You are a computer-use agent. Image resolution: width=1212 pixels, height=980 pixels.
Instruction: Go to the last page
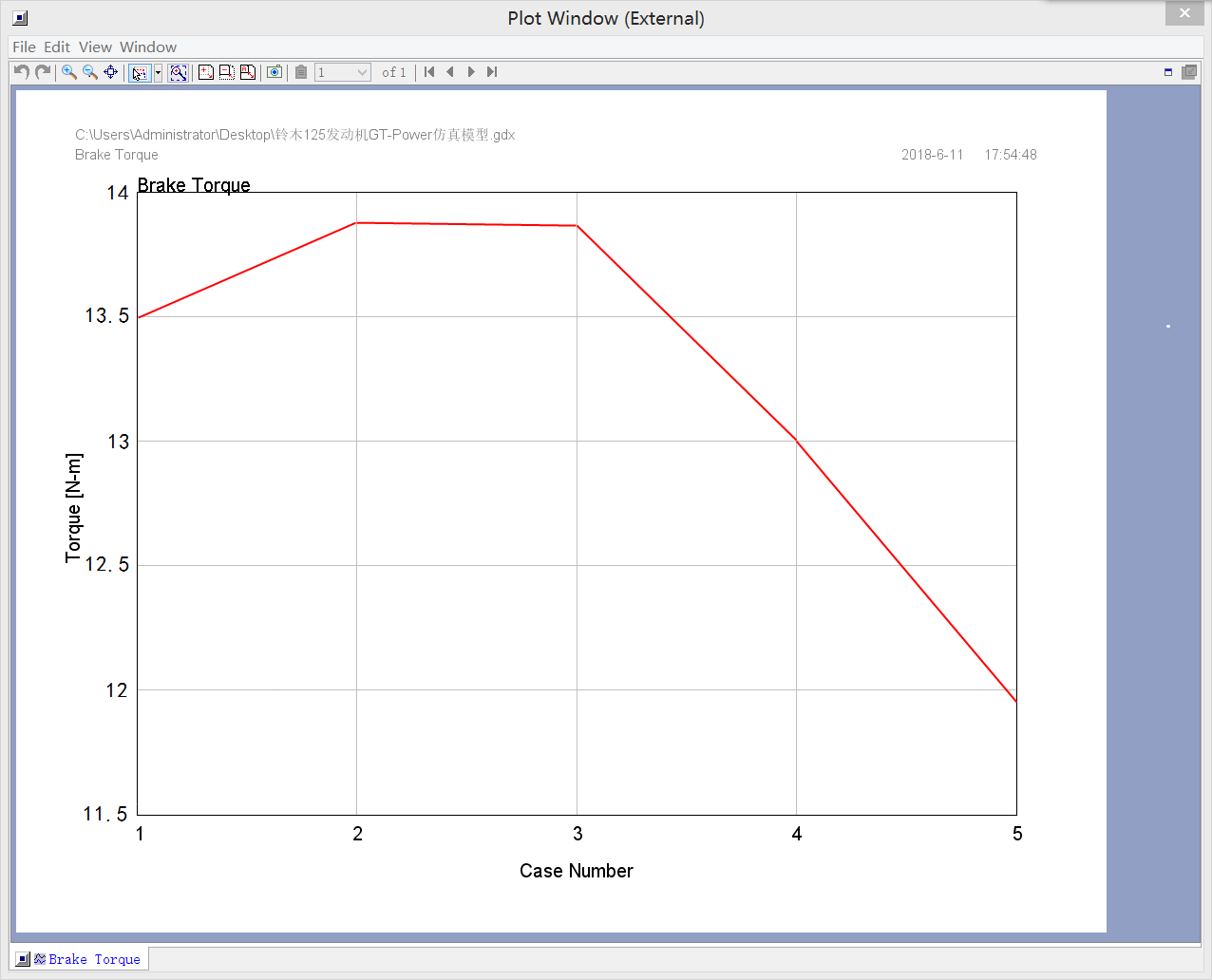(x=492, y=72)
